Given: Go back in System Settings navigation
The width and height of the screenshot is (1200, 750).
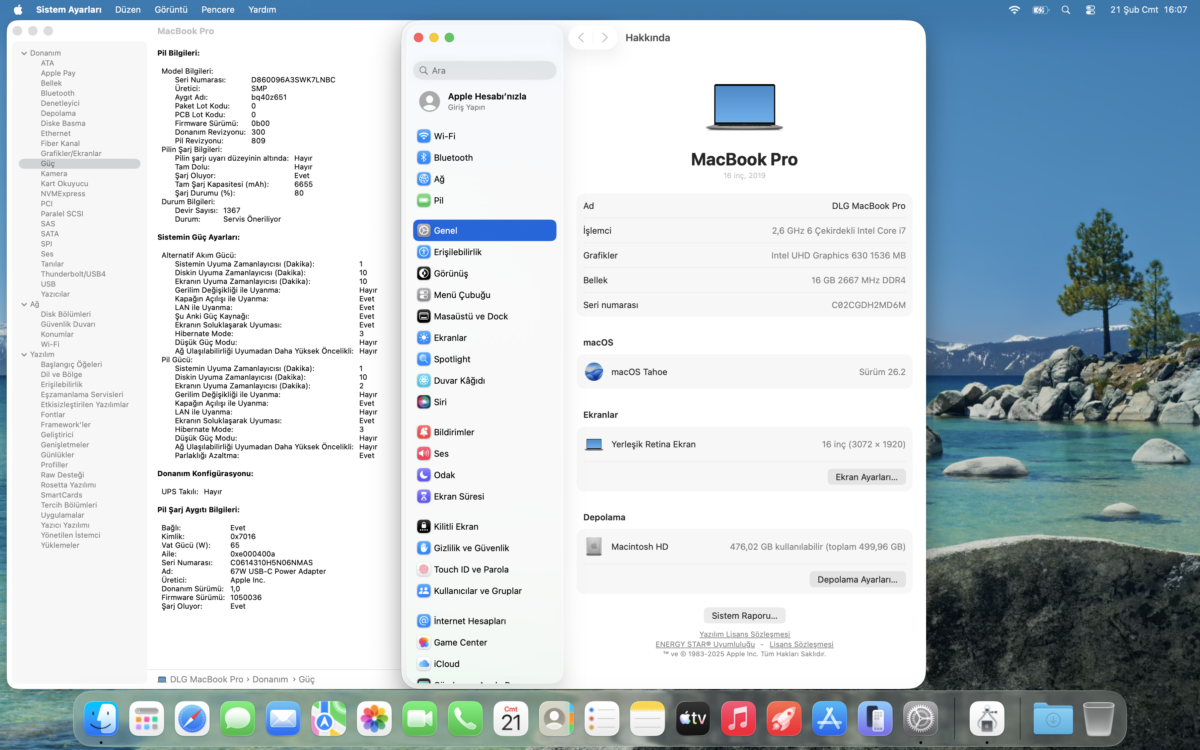Looking at the screenshot, I should (581, 38).
